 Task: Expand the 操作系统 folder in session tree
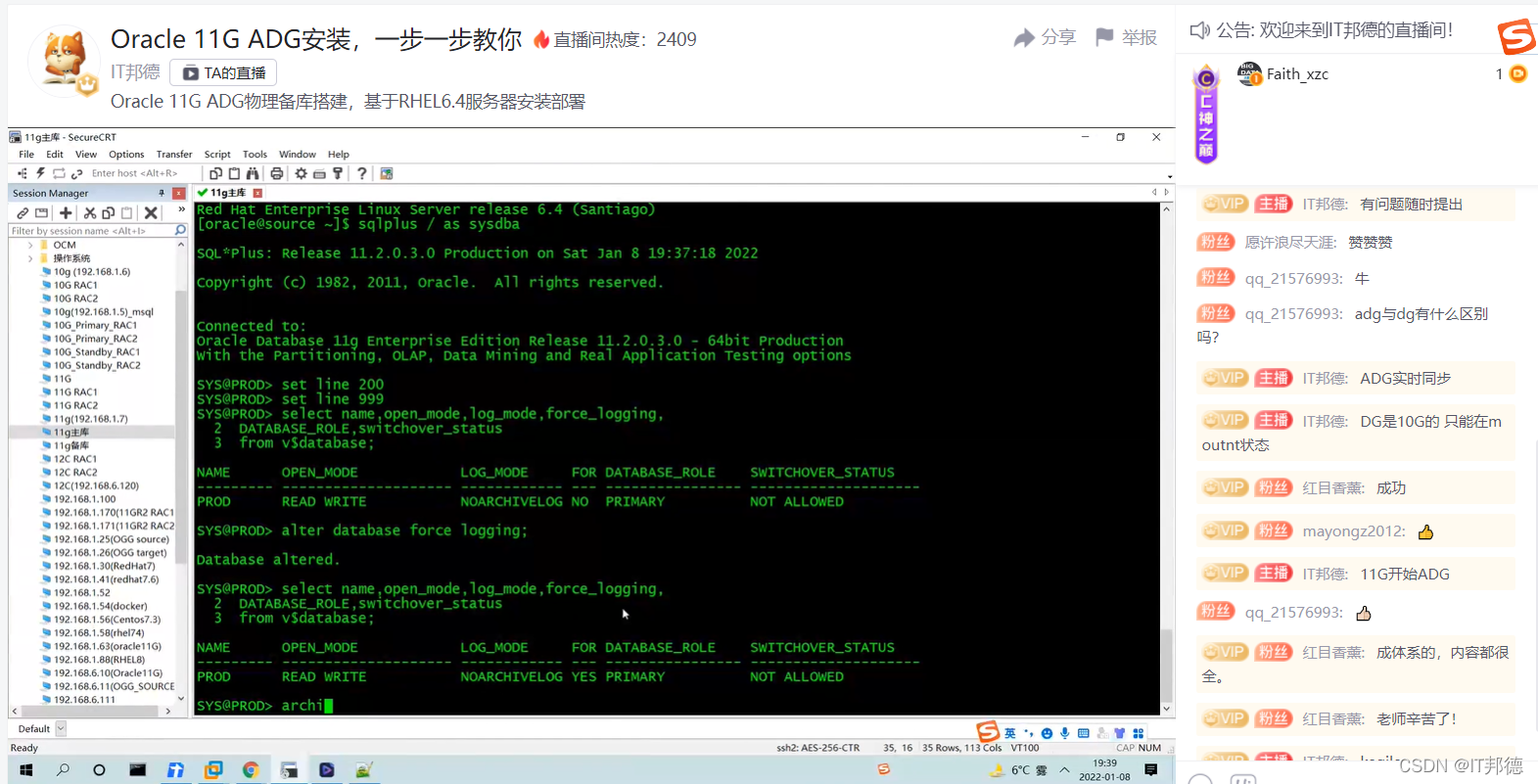pos(30,258)
